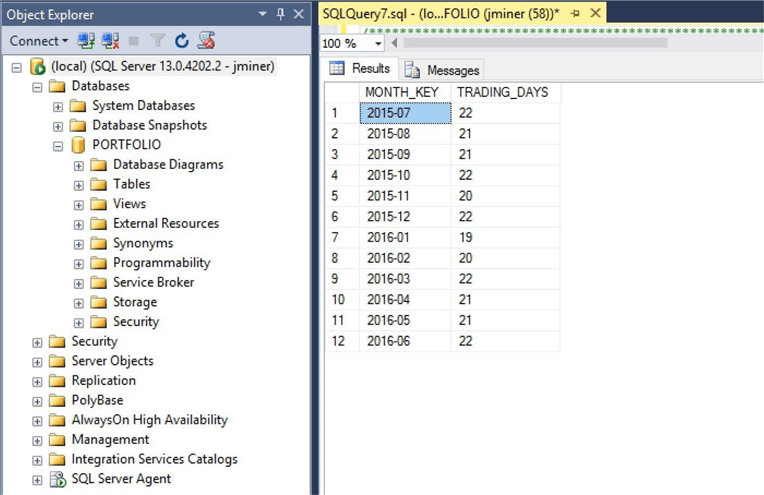Click the Disconnect server icon

(x=109, y=41)
